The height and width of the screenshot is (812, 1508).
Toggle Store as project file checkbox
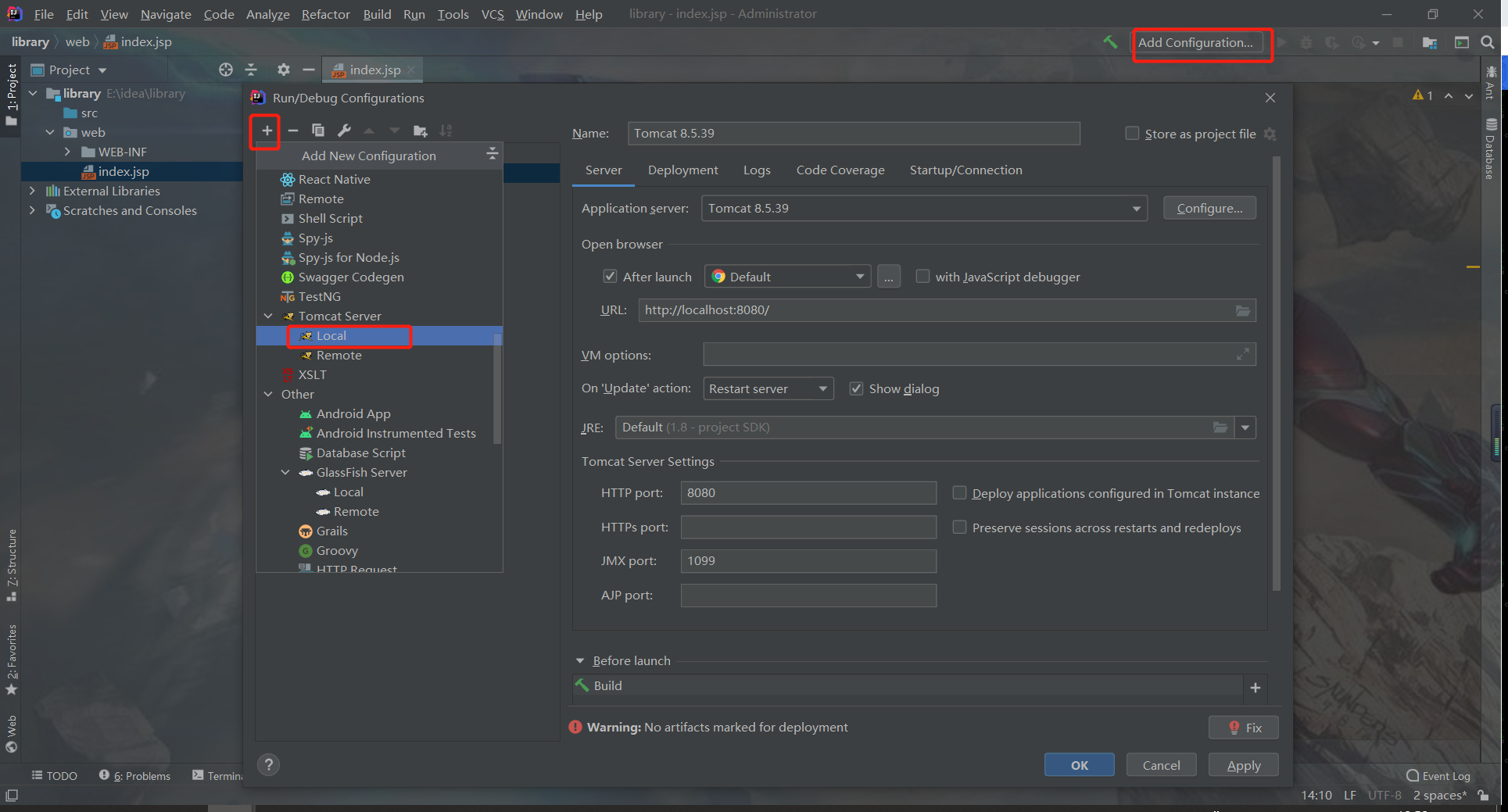pyautogui.click(x=1132, y=134)
